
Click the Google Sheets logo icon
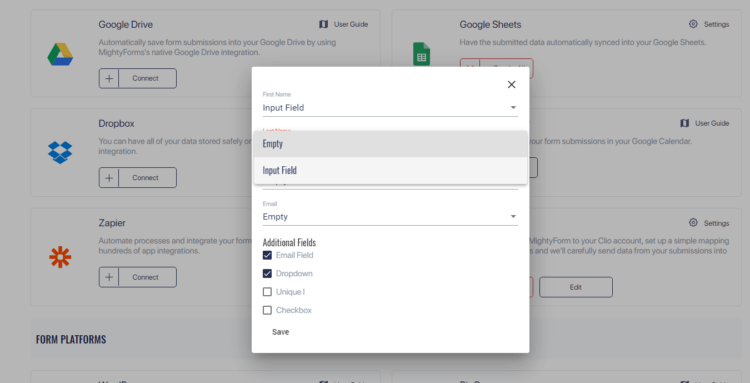[x=421, y=54]
